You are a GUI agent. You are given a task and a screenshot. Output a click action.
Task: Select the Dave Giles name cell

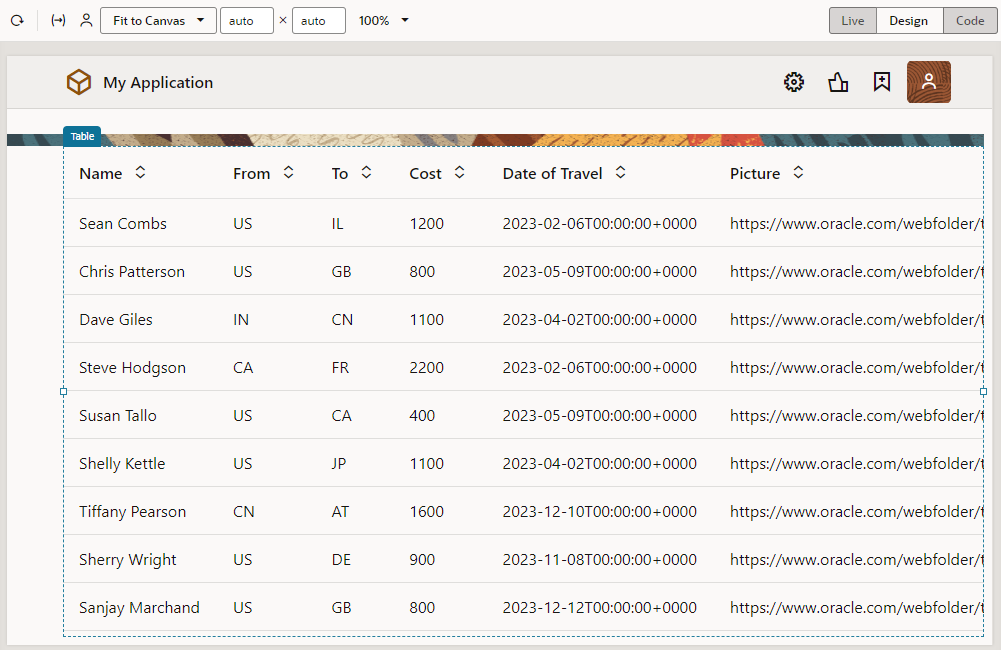116,319
